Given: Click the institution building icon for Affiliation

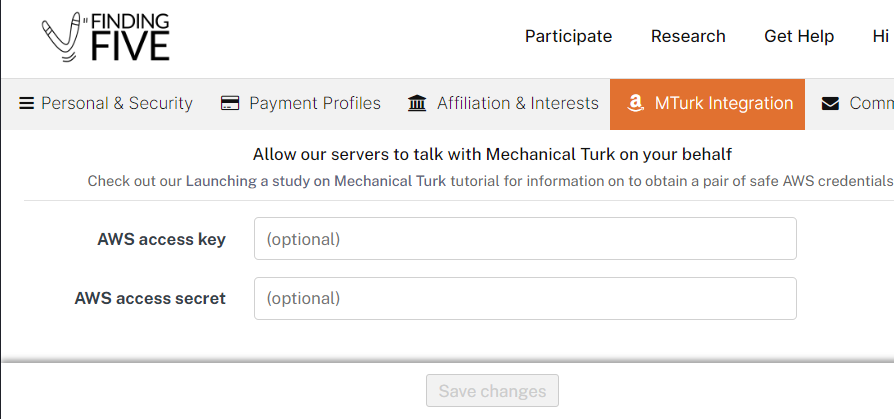Looking at the screenshot, I should pyautogui.click(x=417, y=104).
